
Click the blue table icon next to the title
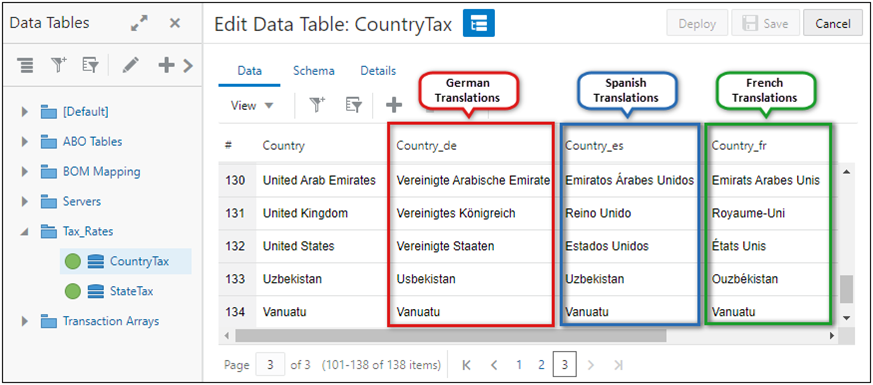click(x=479, y=24)
